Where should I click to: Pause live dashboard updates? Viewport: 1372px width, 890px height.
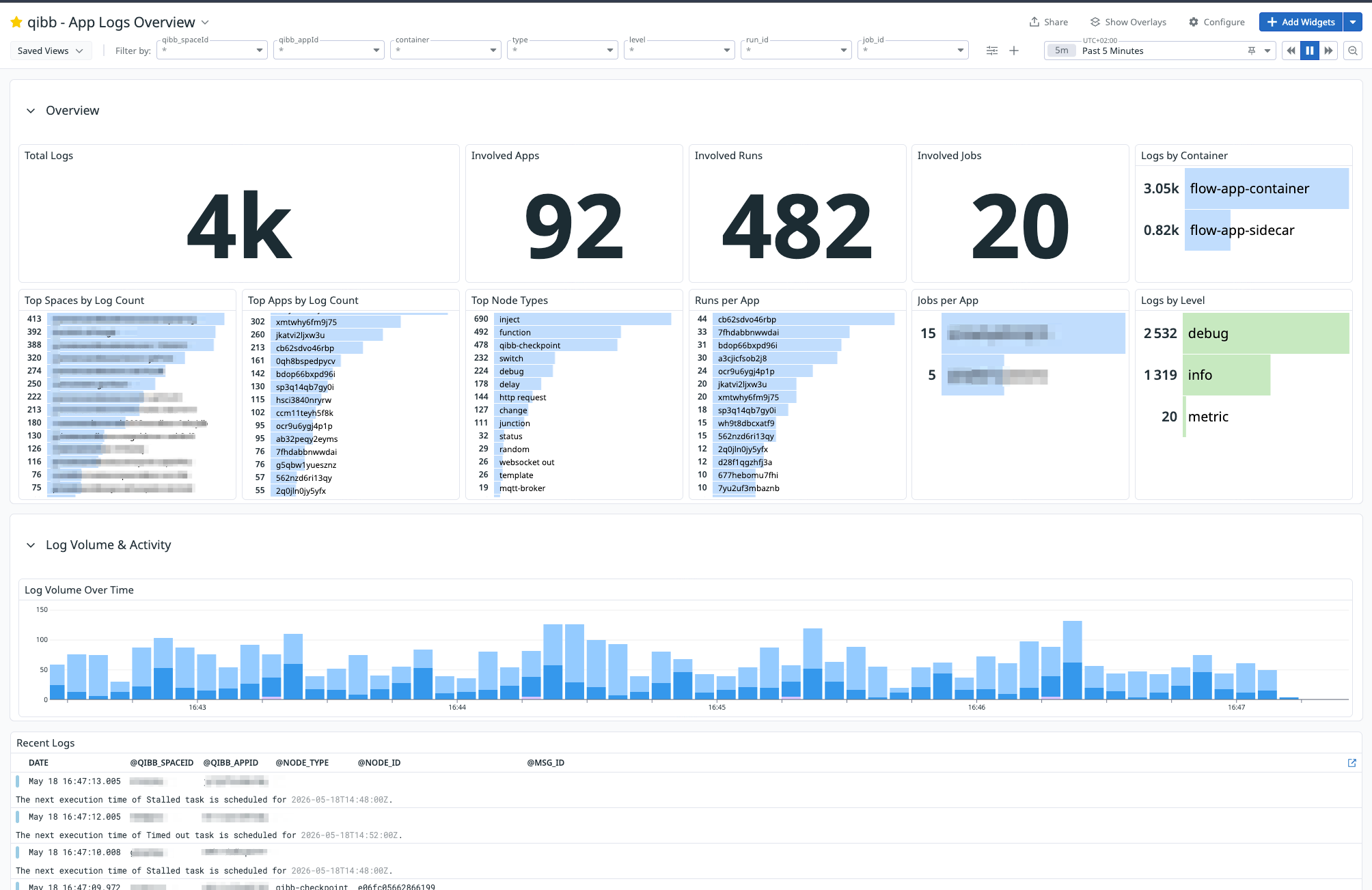(x=1310, y=51)
